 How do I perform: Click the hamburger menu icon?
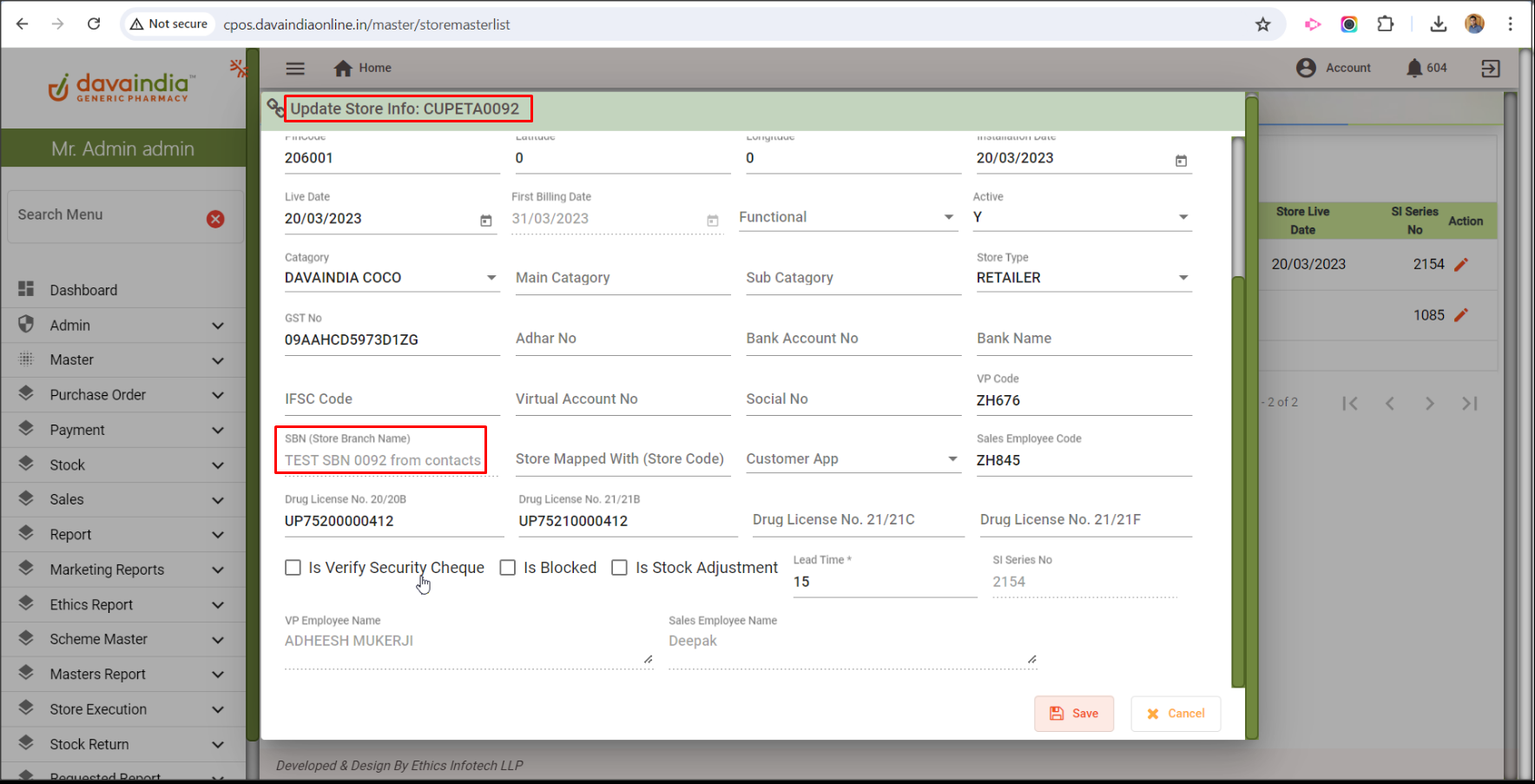click(295, 69)
